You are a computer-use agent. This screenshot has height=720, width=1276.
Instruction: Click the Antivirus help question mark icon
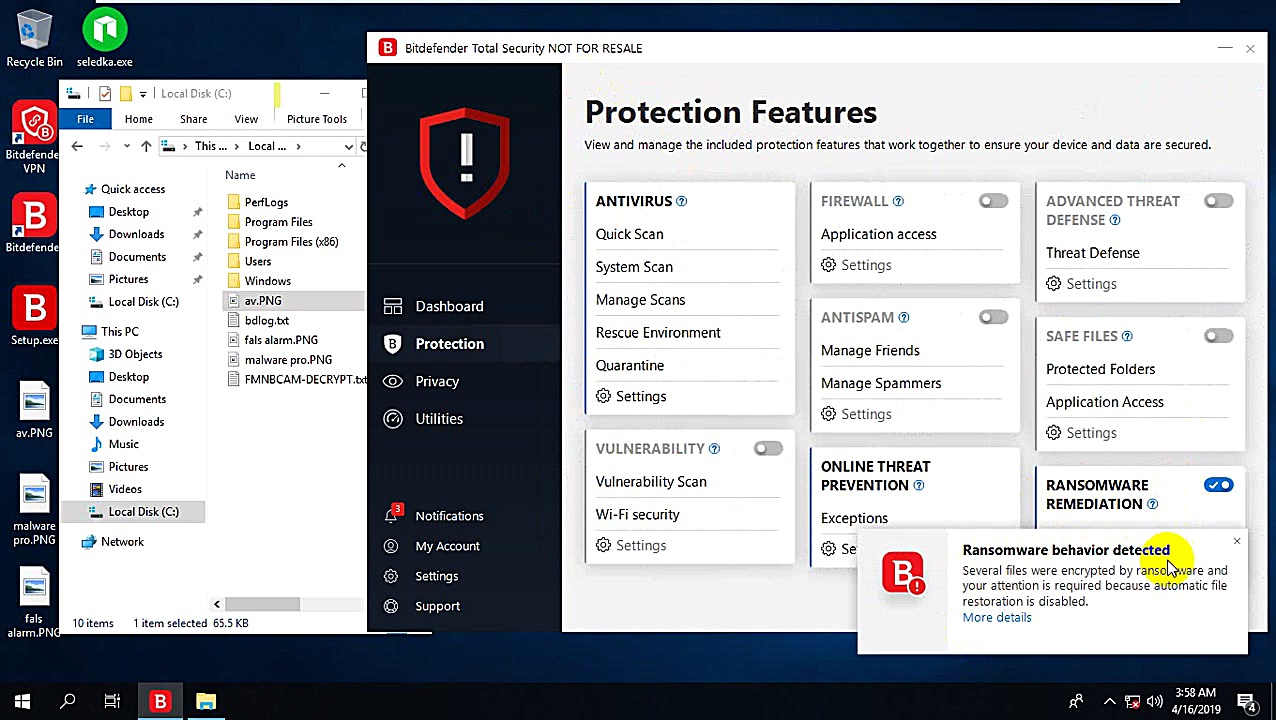[682, 201]
